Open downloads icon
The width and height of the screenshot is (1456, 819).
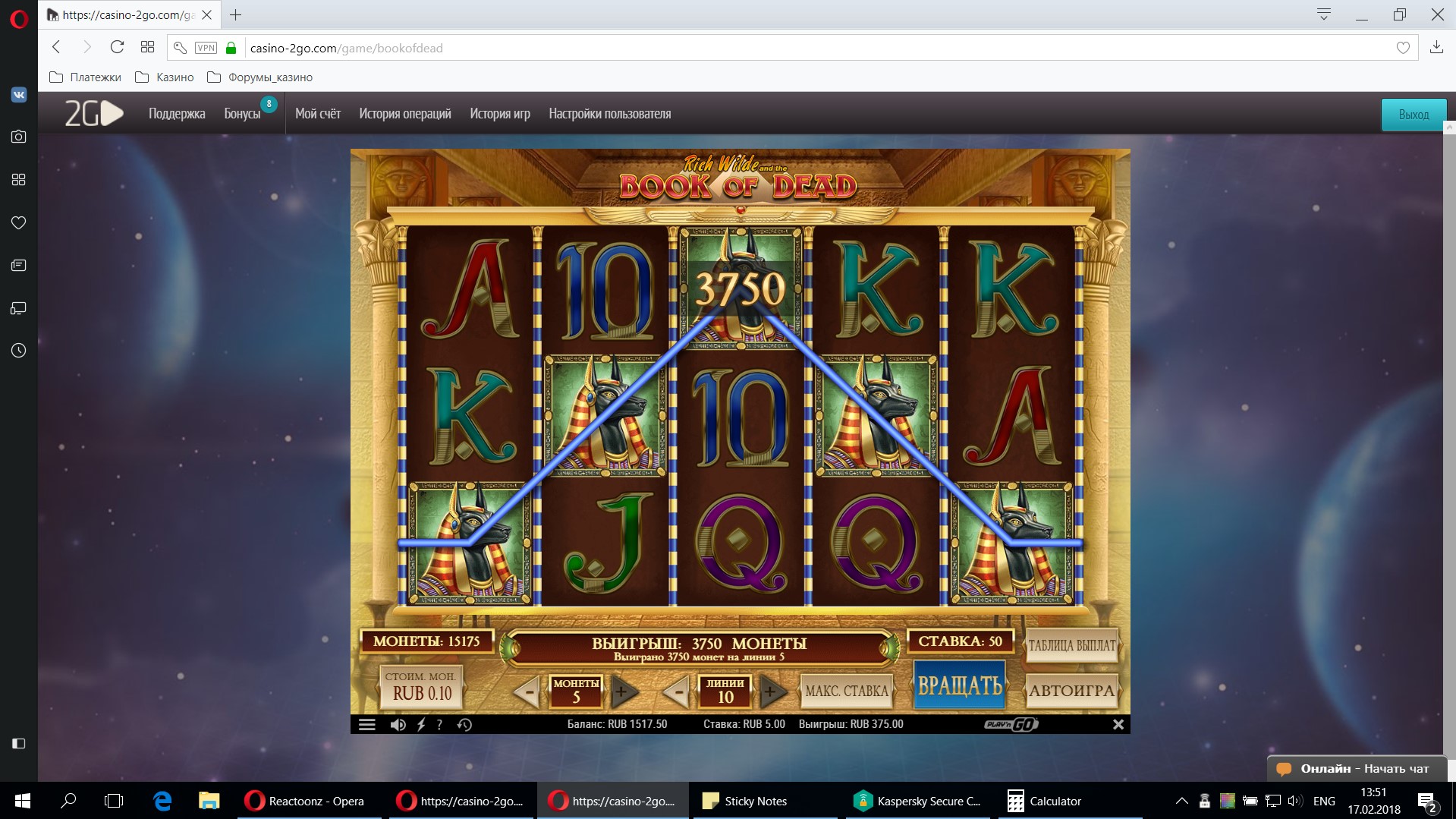(1436, 47)
